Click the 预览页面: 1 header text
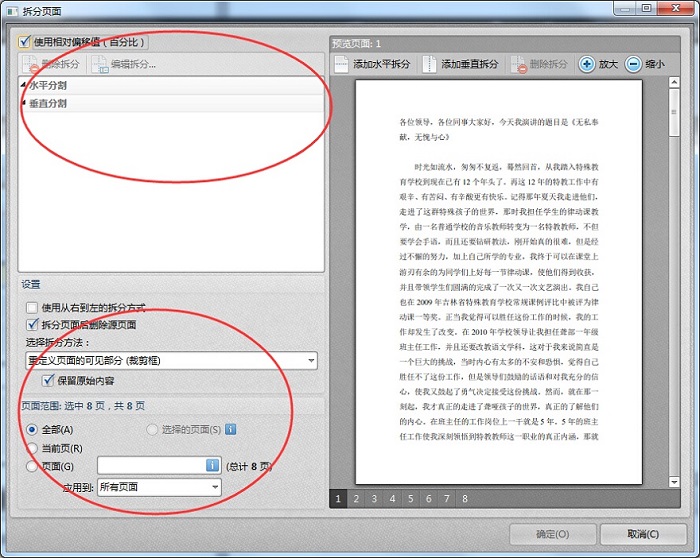The height and width of the screenshot is (558, 700). [x=356, y=43]
